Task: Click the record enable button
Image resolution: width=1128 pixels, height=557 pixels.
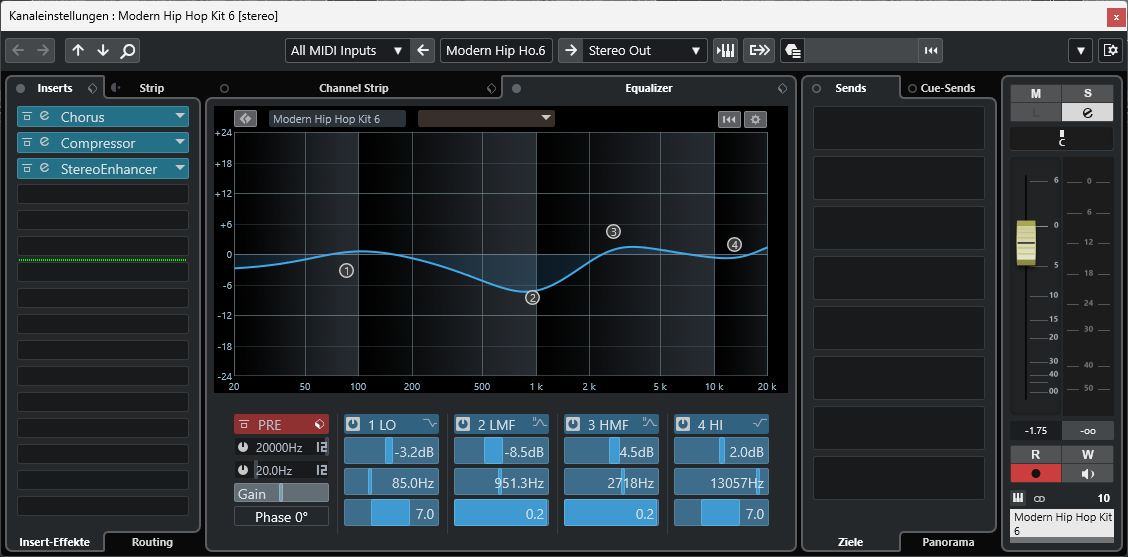Action: click(x=1035, y=474)
